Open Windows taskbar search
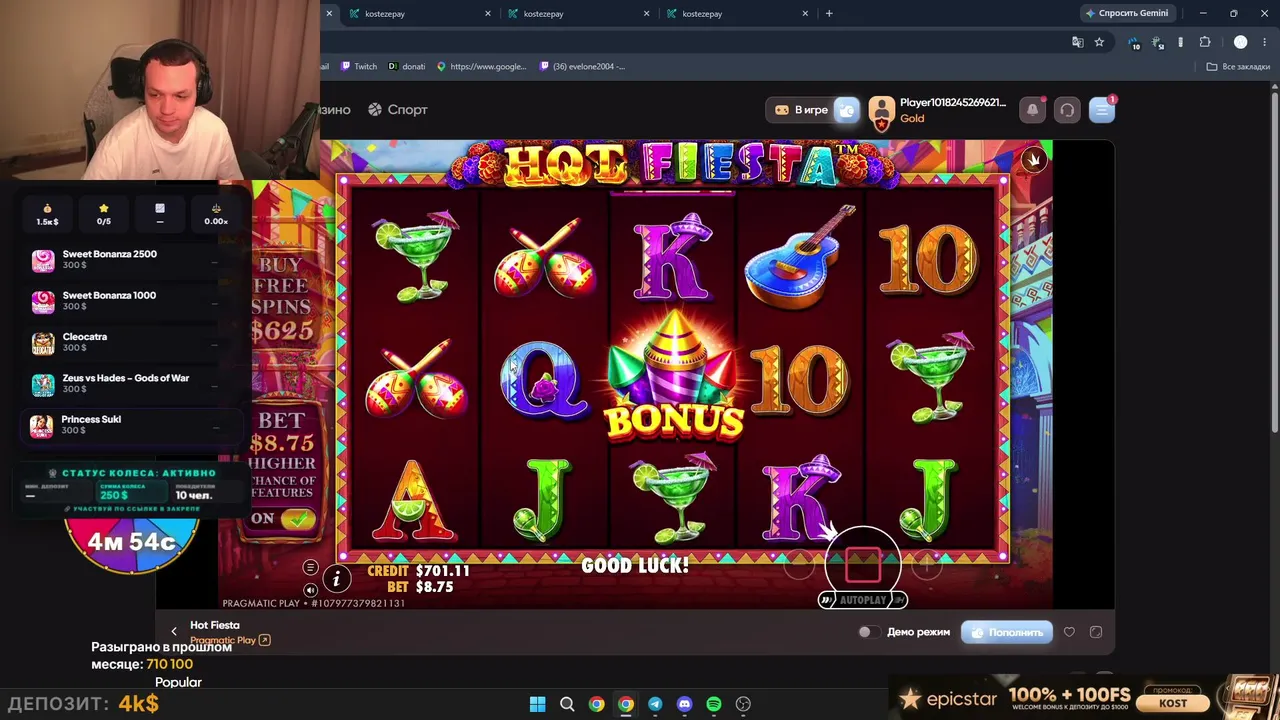The image size is (1280, 720). [567, 704]
